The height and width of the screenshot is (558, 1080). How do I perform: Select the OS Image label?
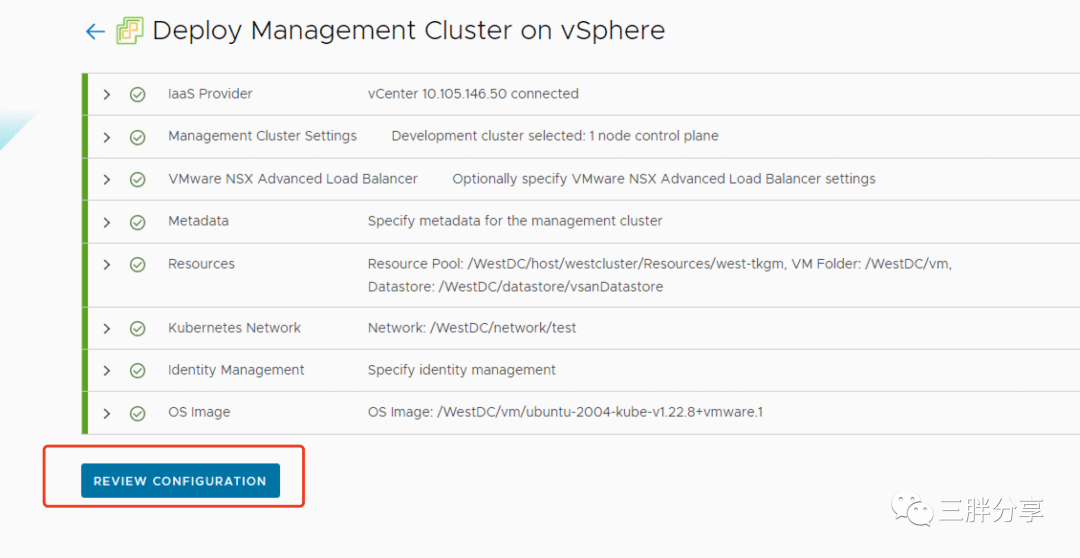coord(199,412)
